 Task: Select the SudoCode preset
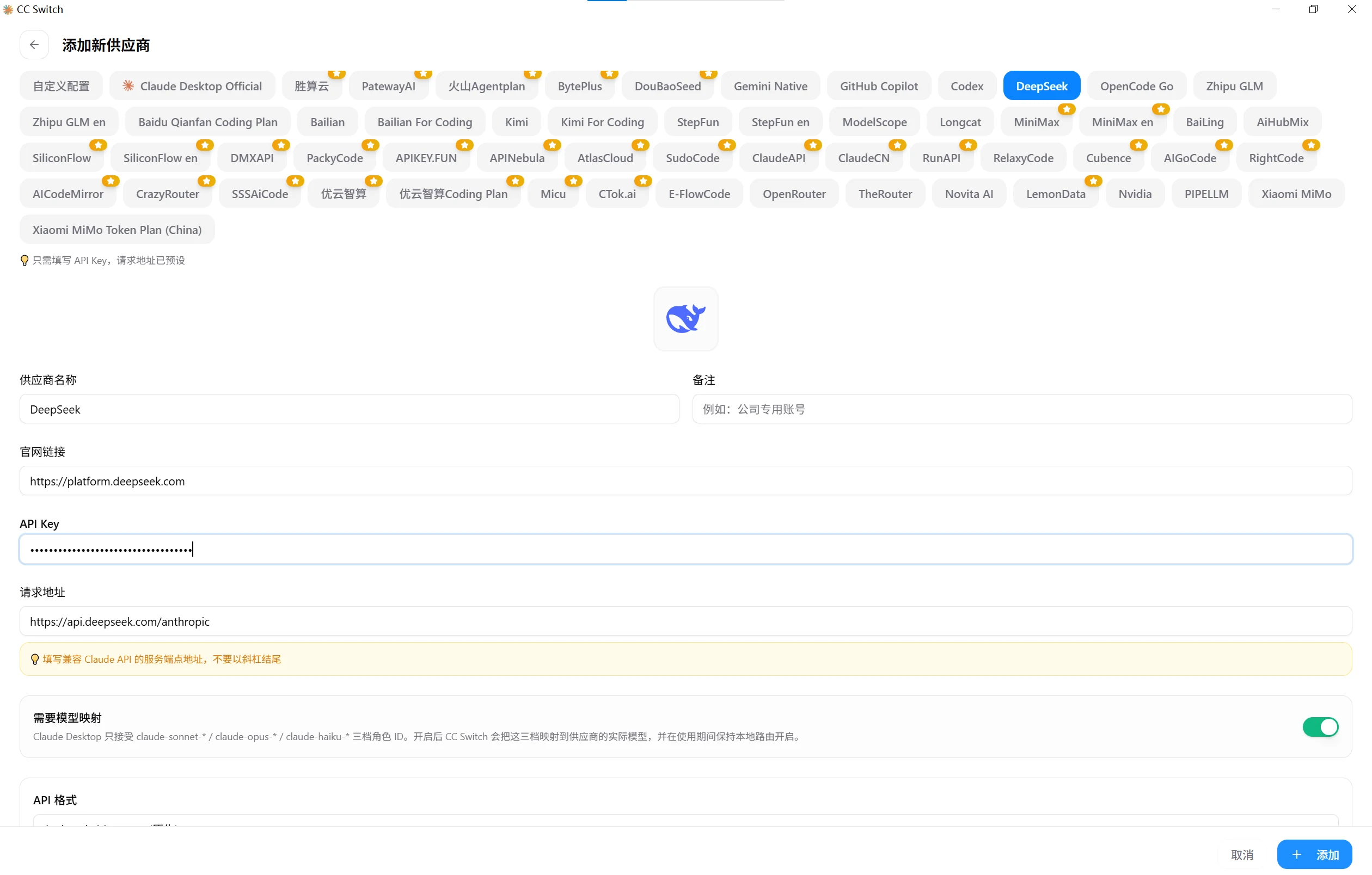[x=693, y=158]
